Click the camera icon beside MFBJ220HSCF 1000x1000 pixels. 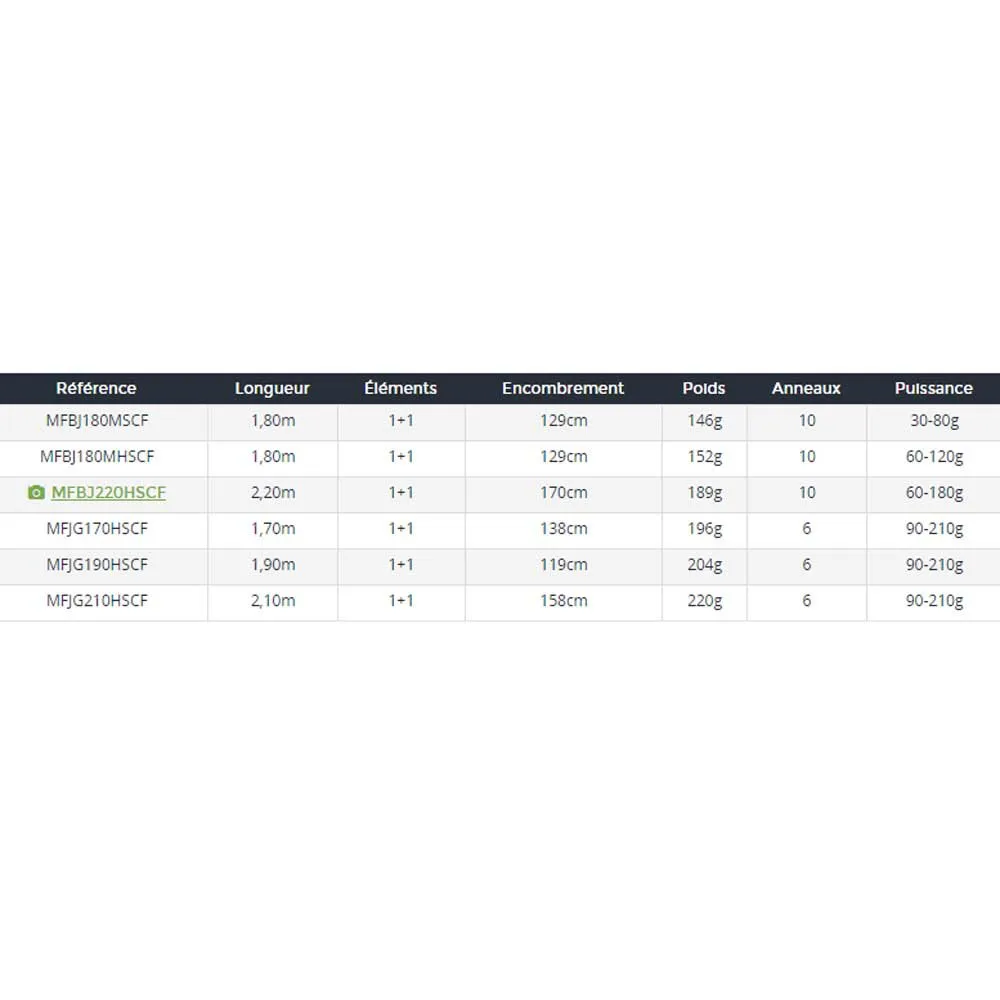pos(36,493)
